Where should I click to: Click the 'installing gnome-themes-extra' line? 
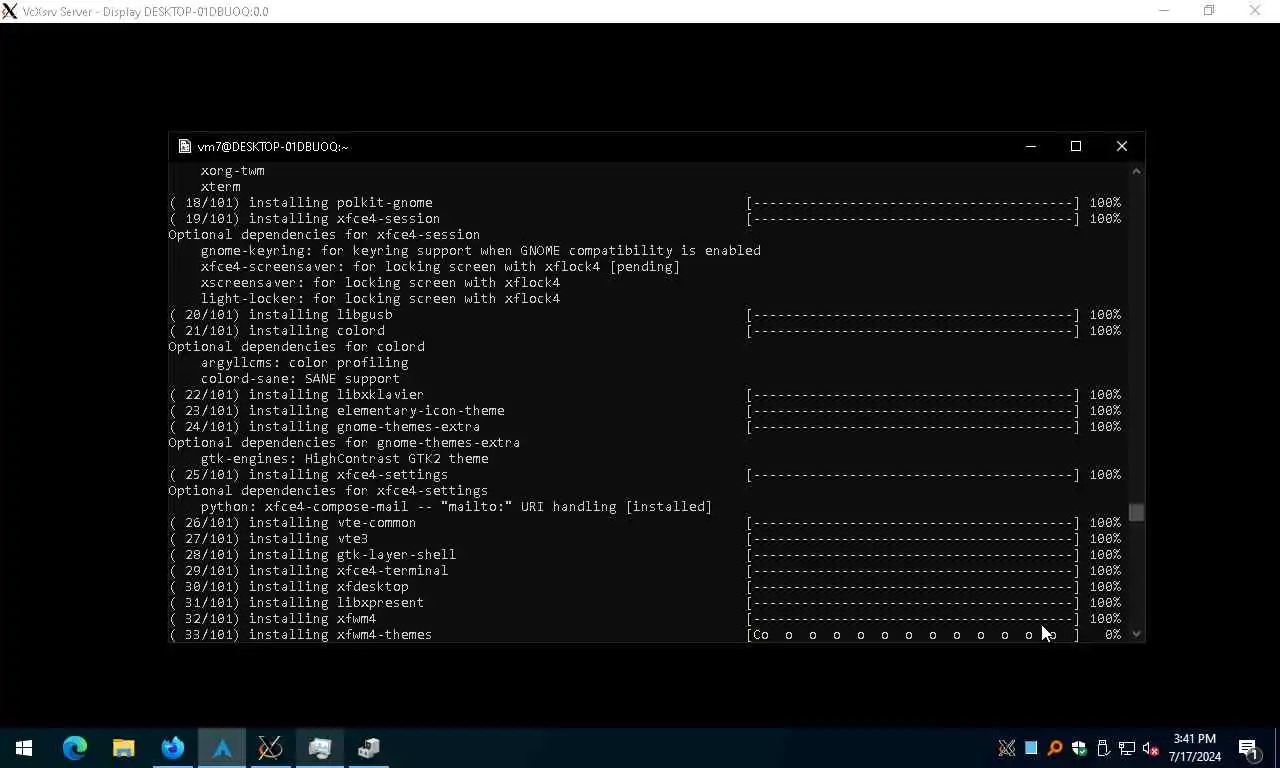click(324, 427)
